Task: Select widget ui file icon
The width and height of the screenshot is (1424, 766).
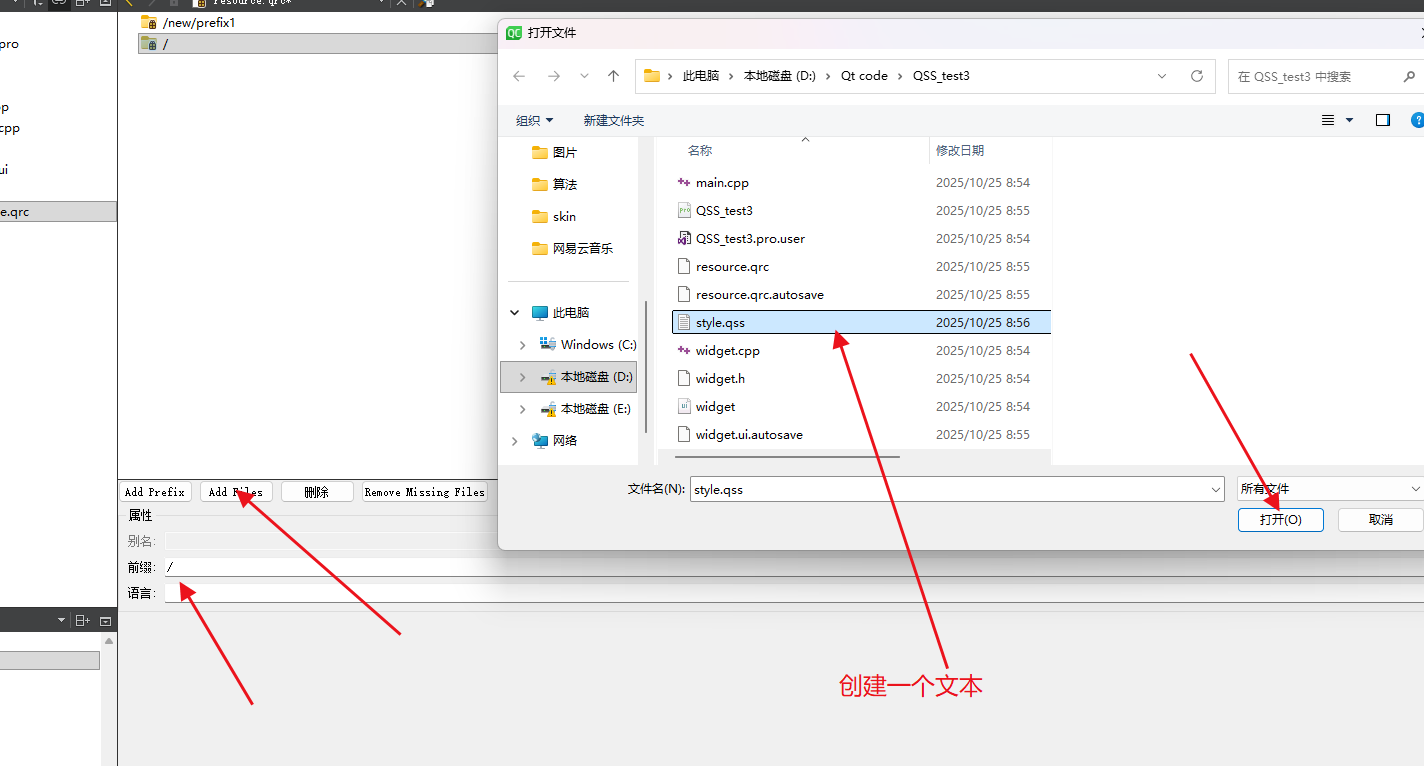Action: (x=684, y=407)
